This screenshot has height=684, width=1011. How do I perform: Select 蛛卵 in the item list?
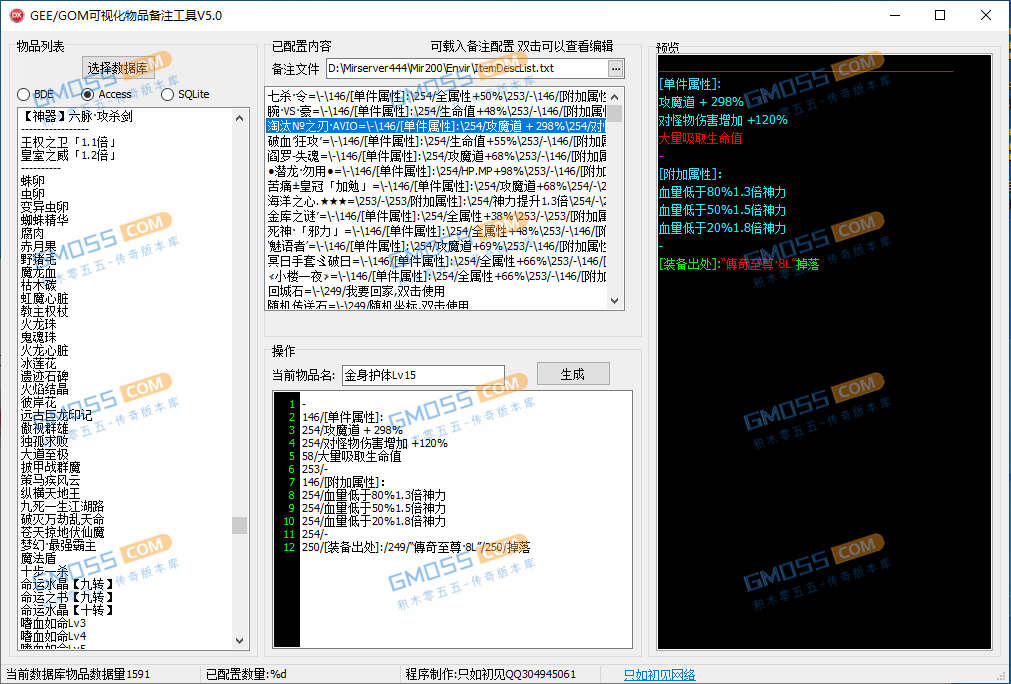(x=33, y=181)
